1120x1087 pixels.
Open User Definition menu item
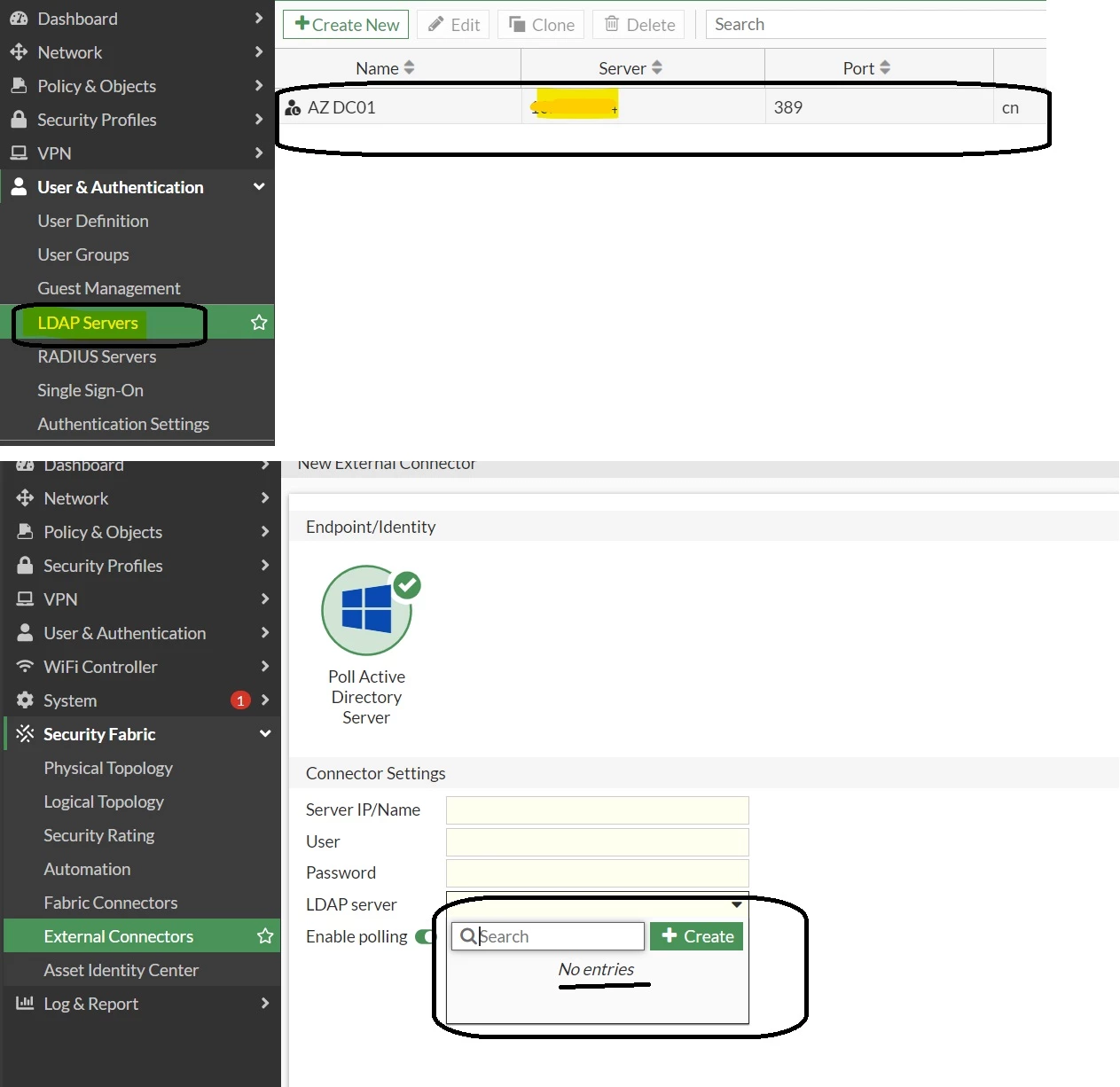point(93,221)
